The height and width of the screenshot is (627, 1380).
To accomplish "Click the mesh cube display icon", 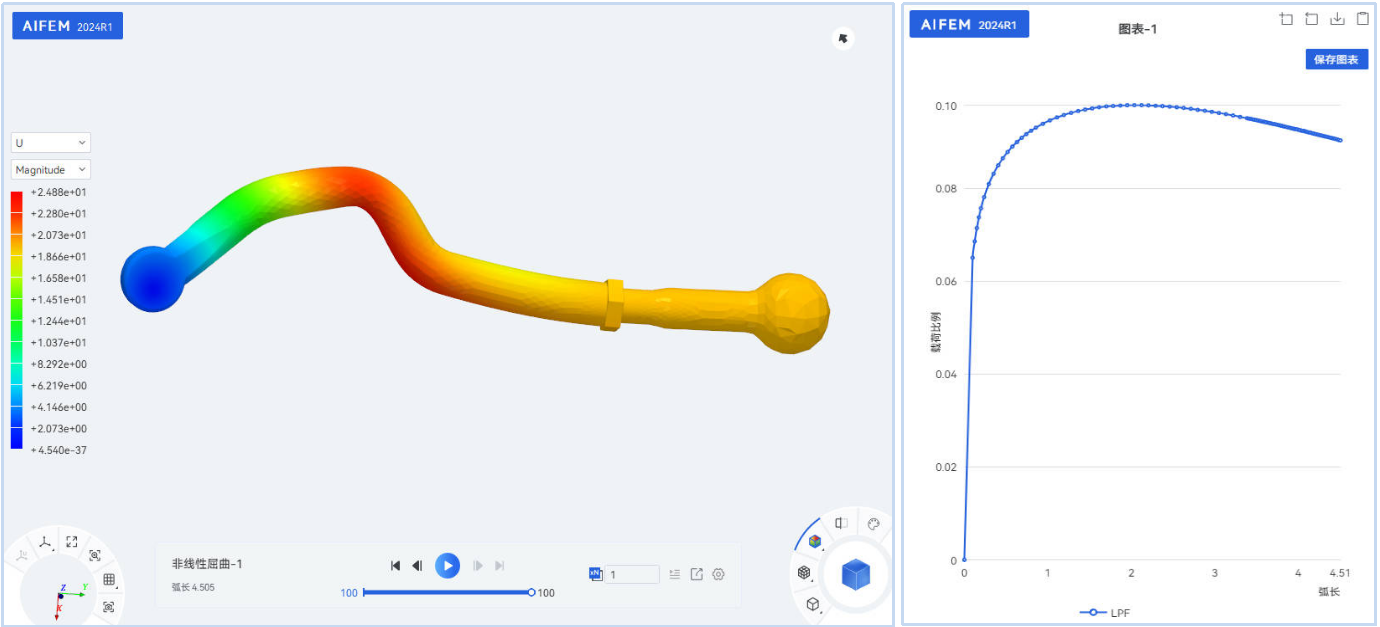I will coord(804,572).
